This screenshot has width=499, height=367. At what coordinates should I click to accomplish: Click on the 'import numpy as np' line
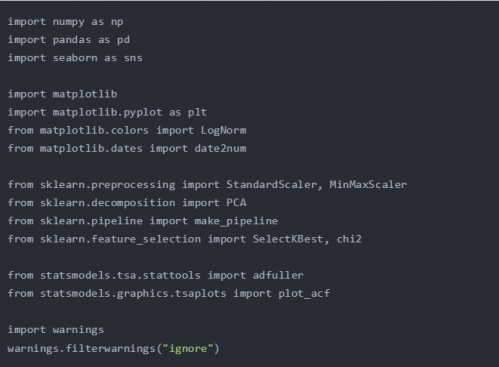[x=65, y=22]
